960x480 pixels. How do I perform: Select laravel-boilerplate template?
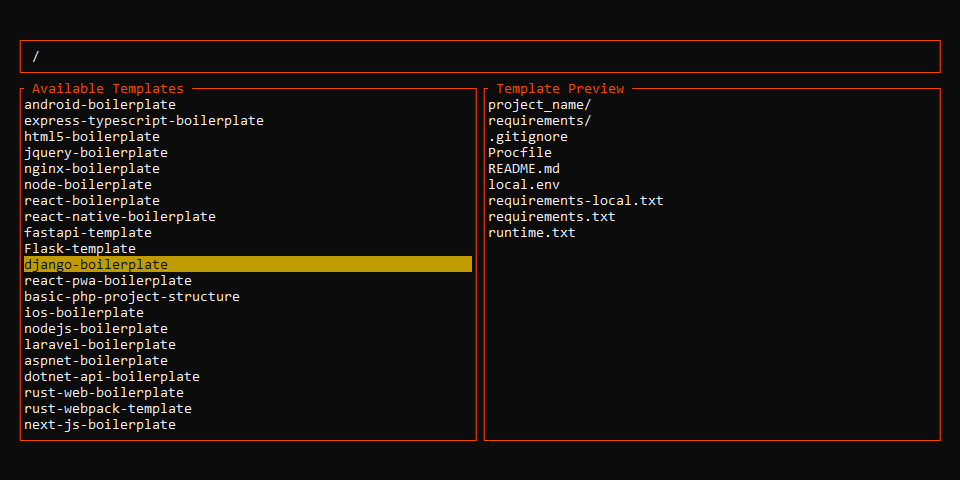(x=100, y=344)
